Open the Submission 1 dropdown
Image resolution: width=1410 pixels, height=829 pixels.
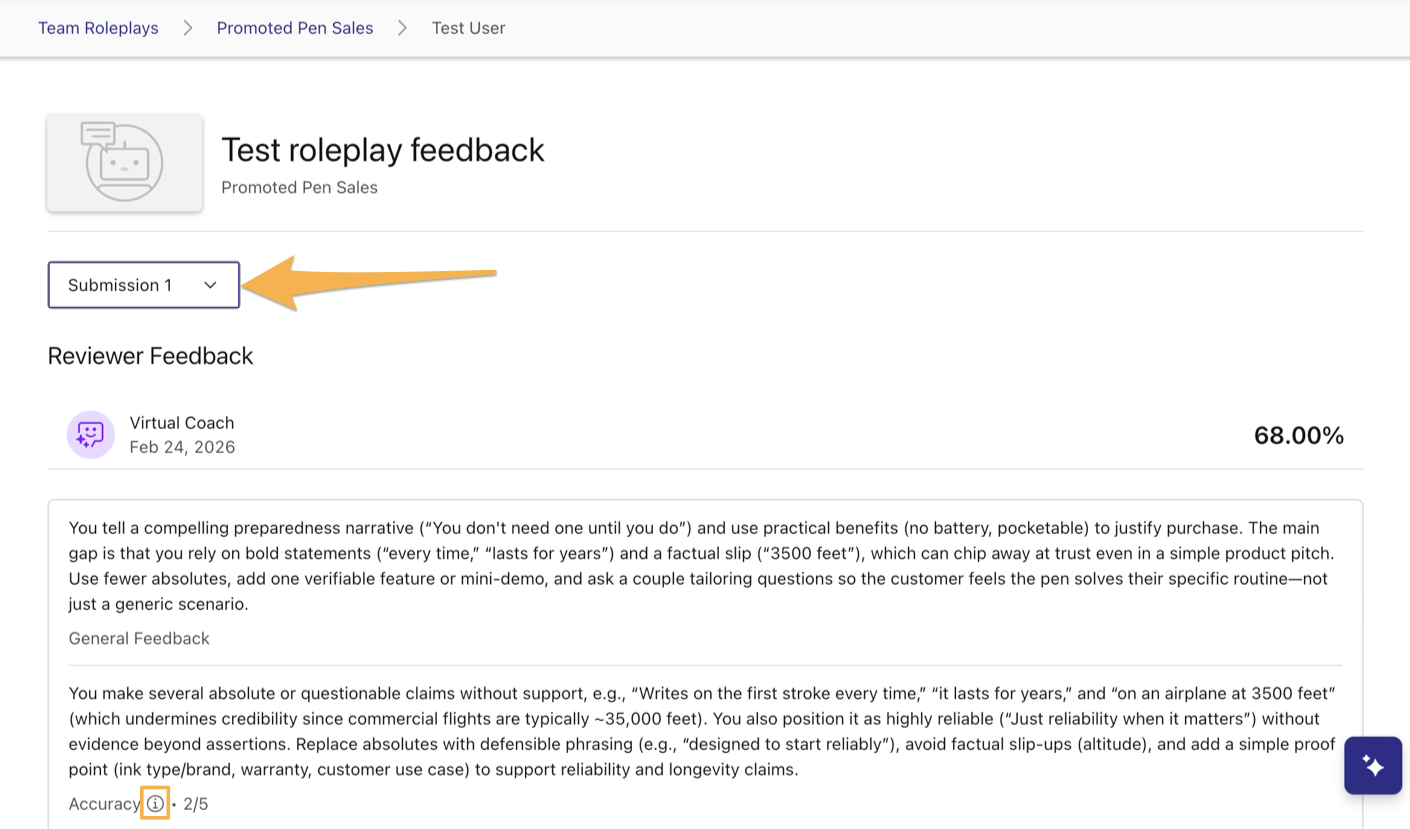pos(143,285)
